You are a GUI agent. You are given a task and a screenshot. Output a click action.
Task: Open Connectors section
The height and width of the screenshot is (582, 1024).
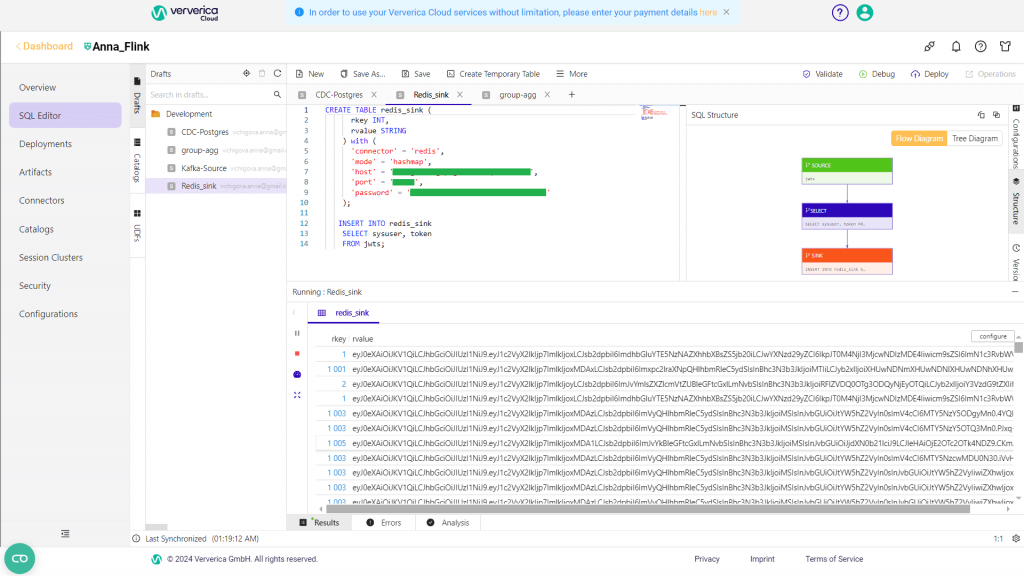(x=42, y=201)
